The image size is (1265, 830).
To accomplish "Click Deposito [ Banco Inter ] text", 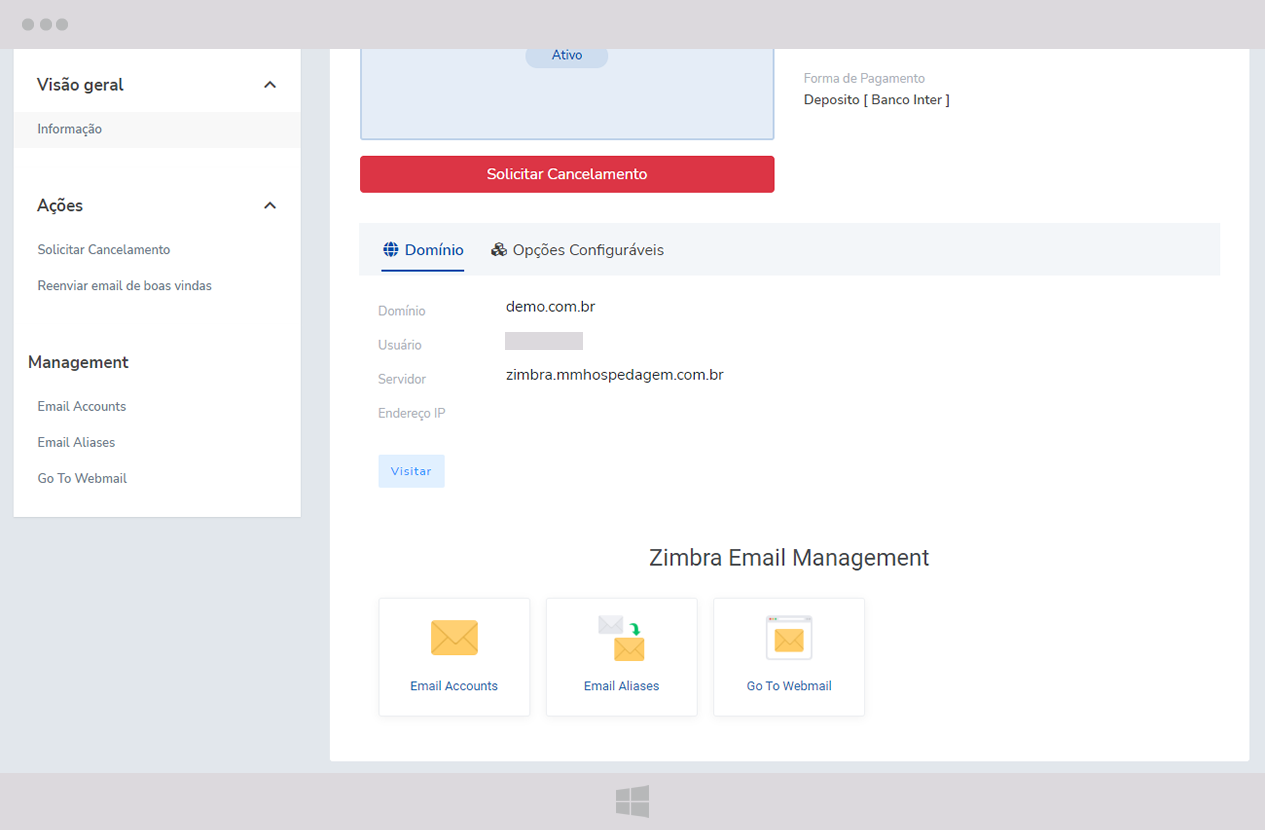I will tap(877, 100).
